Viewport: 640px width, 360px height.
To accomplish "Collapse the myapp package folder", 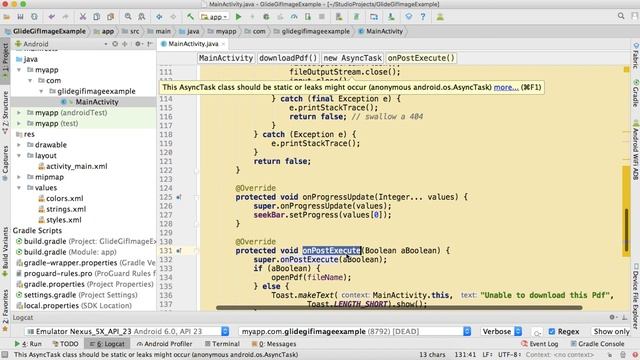I will [x=19, y=70].
